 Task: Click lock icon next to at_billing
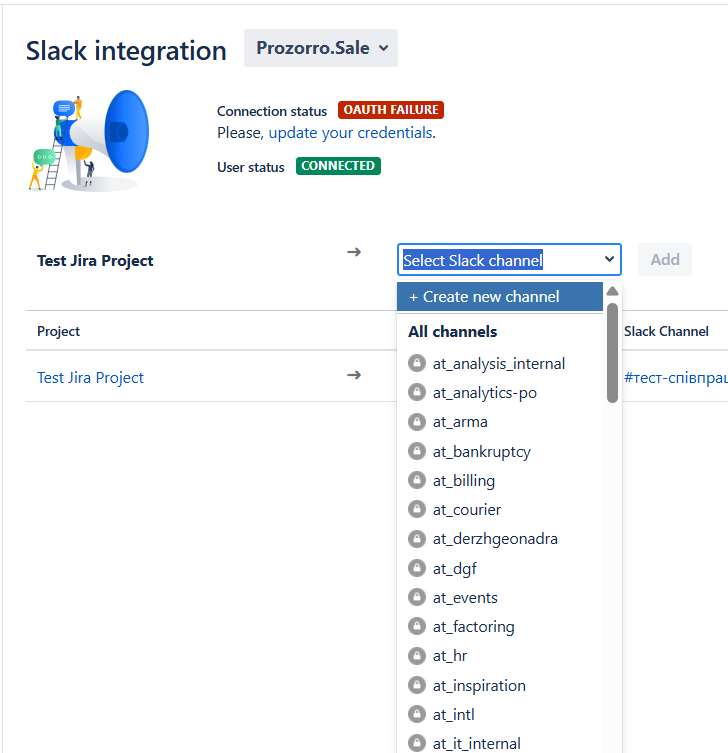coord(417,481)
